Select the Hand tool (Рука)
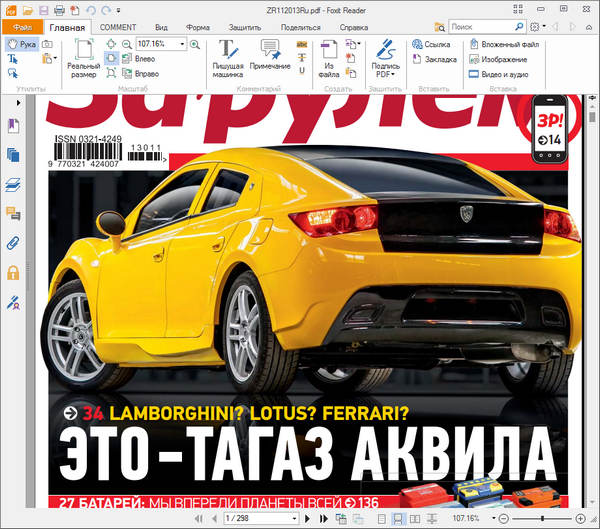600x529 pixels. [x=20, y=44]
